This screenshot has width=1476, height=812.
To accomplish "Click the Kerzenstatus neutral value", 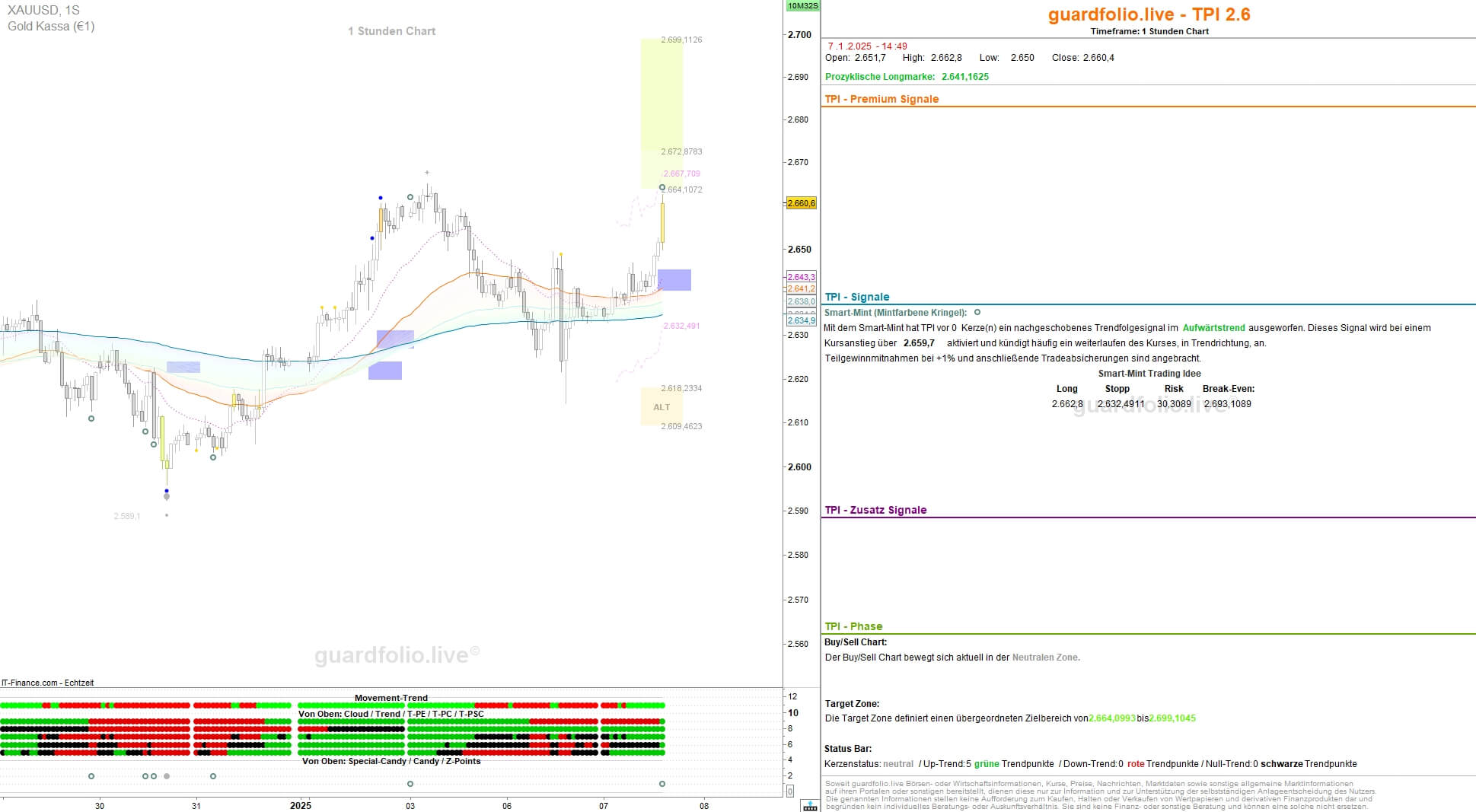I will click(x=898, y=764).
